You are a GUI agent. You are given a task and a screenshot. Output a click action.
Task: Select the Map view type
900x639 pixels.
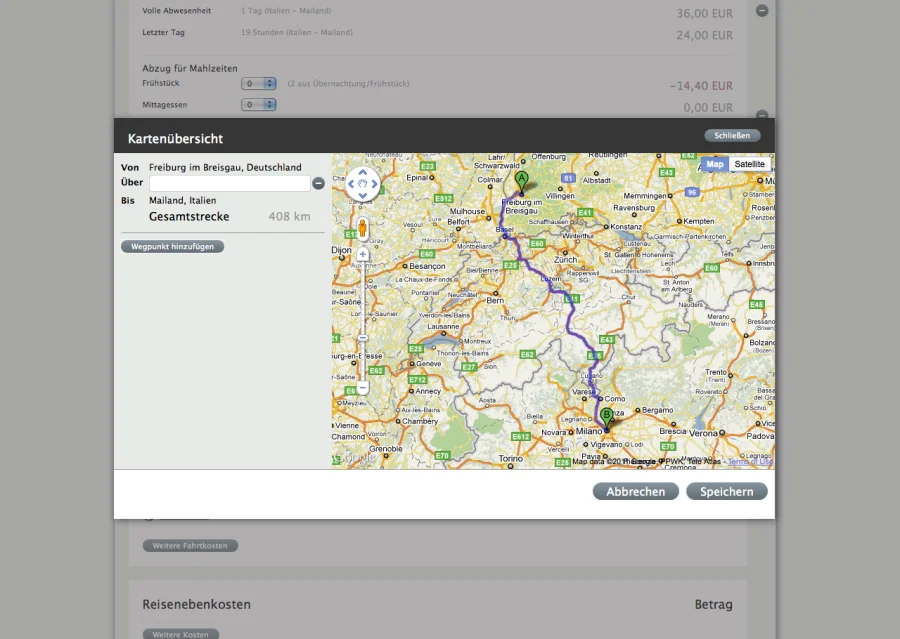(x=715, y=164)
